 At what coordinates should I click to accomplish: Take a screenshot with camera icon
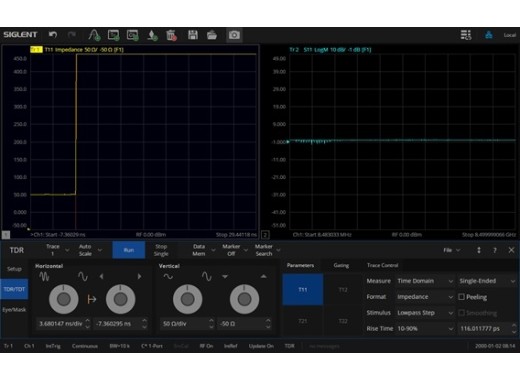(234, 35)
